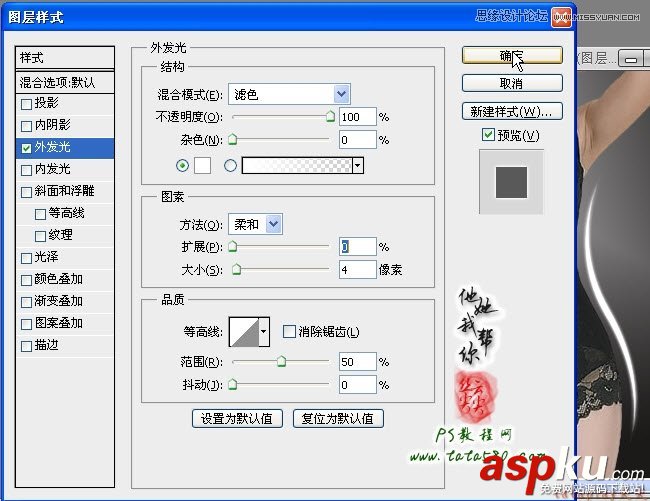Open the gradient picker dropdown arrow

(x=358, y=166)
